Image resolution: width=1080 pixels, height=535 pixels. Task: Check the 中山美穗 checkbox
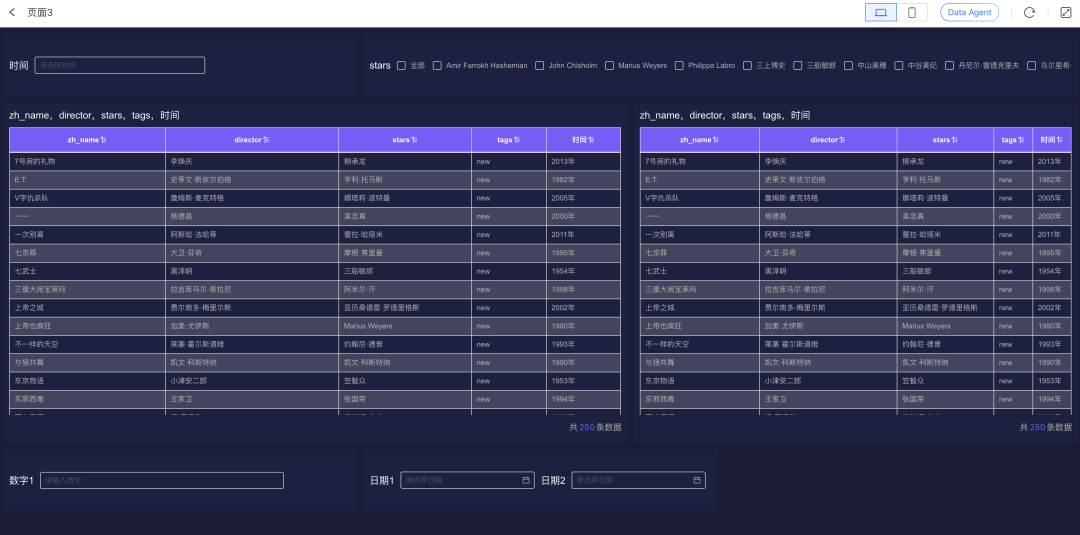pos(849,65)
